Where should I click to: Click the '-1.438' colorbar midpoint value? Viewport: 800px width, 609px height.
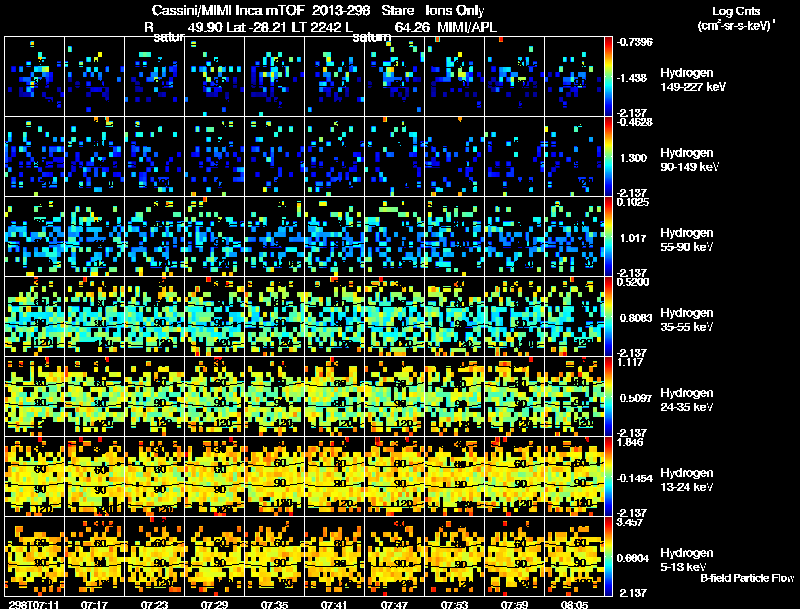pyautogui.click(x=632, y=78)
